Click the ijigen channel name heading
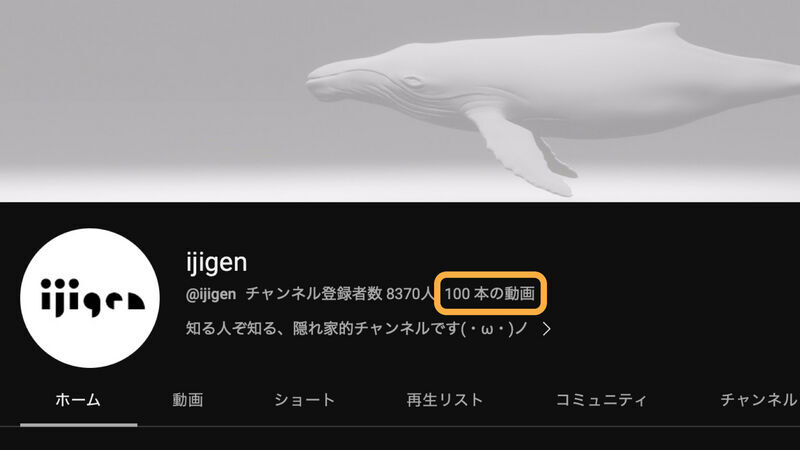This screenshot has width=800, height=450. pos(216,263)
